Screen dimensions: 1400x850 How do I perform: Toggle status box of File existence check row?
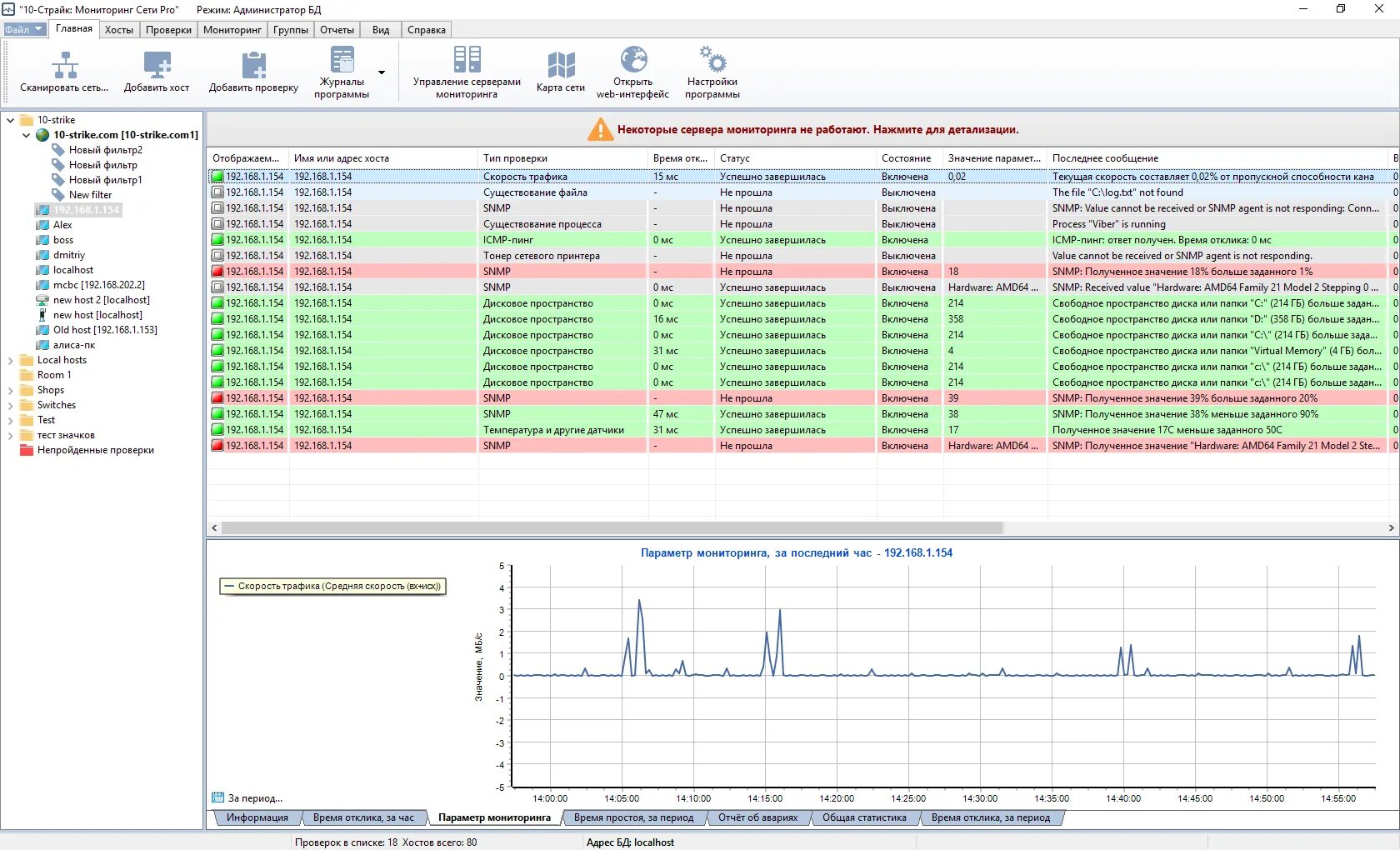(x=217, y=192)
